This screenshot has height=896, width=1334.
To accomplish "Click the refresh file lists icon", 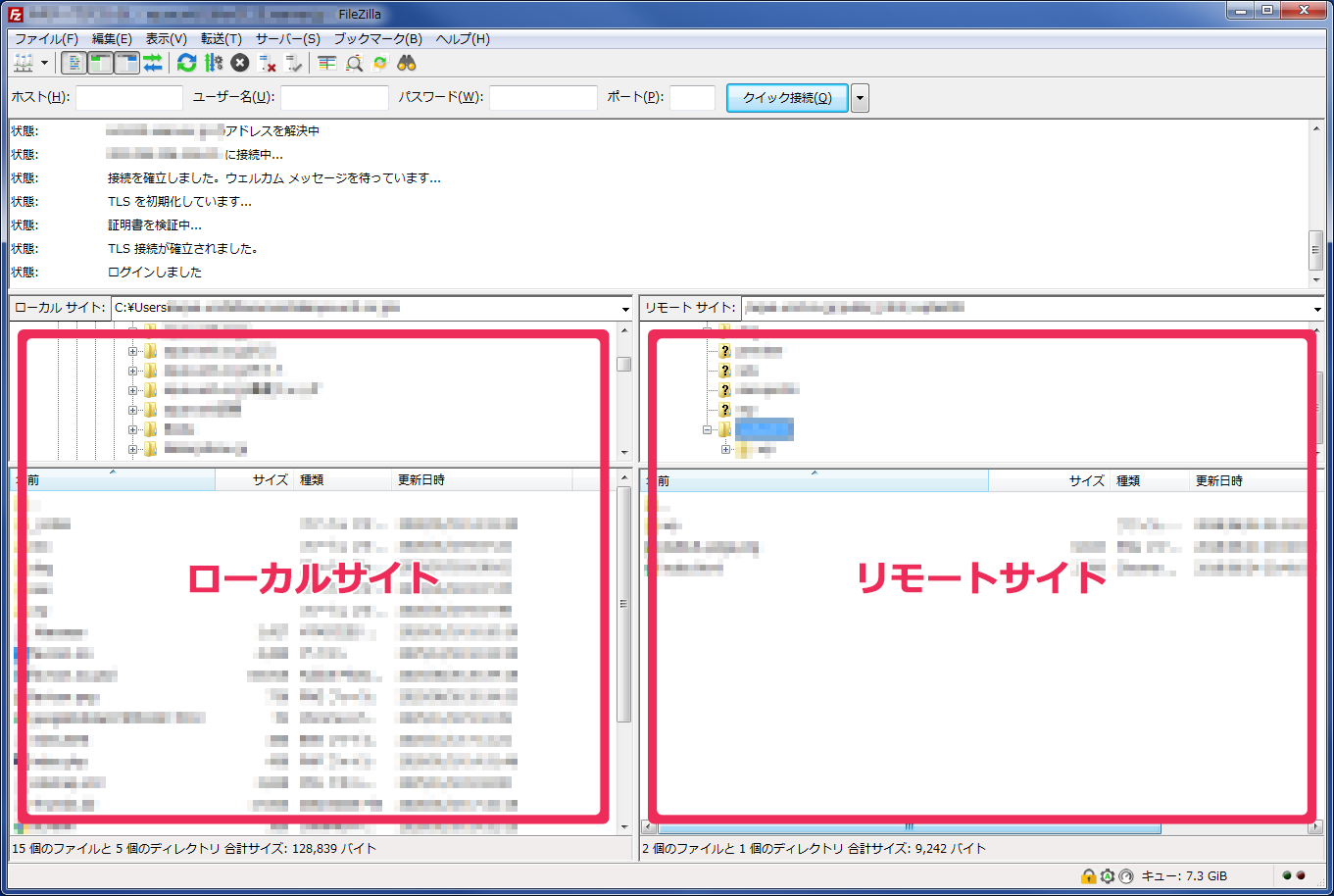I will 186,64.
